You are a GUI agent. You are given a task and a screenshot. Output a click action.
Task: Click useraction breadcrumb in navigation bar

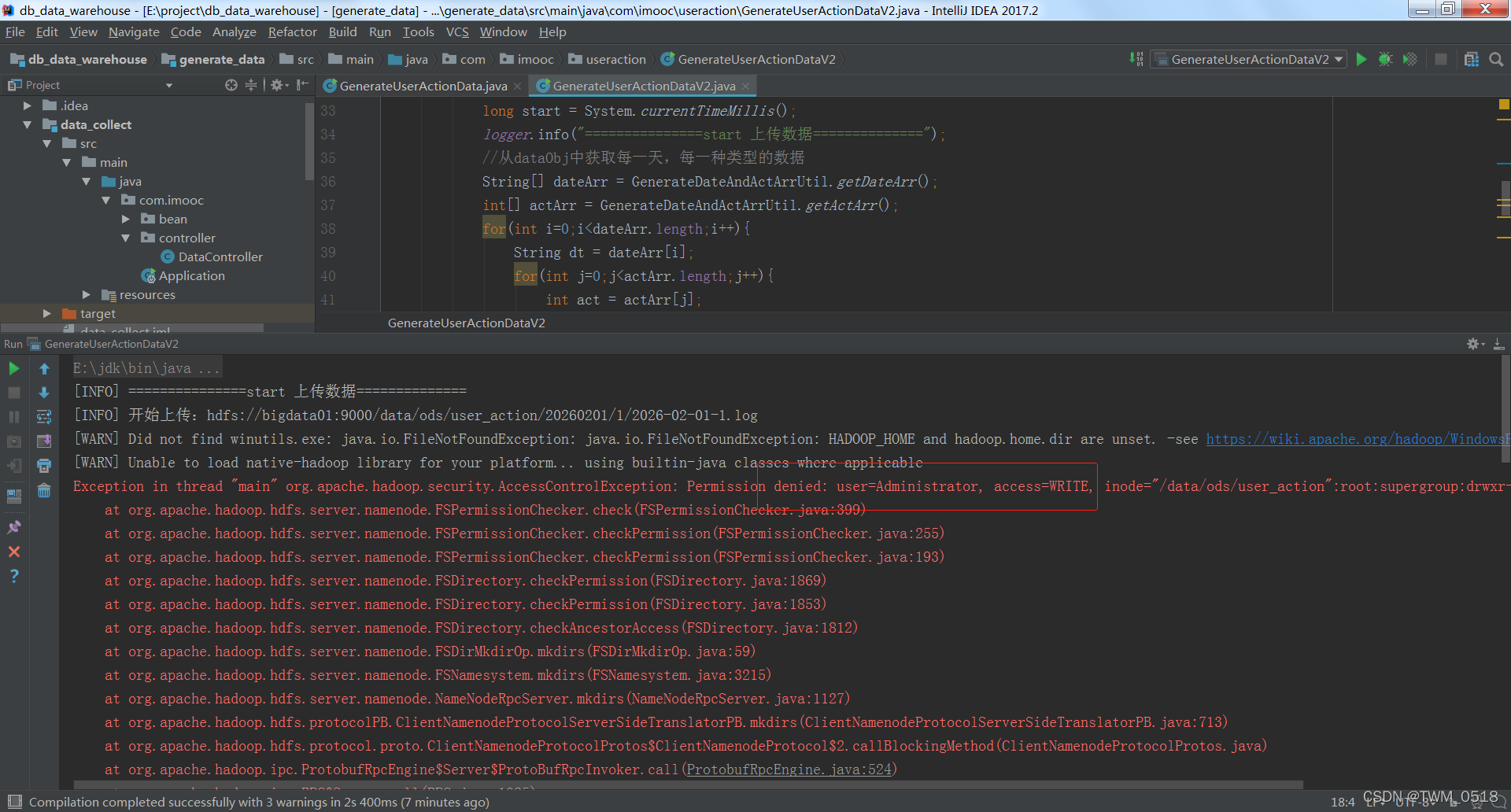(607, 59)
